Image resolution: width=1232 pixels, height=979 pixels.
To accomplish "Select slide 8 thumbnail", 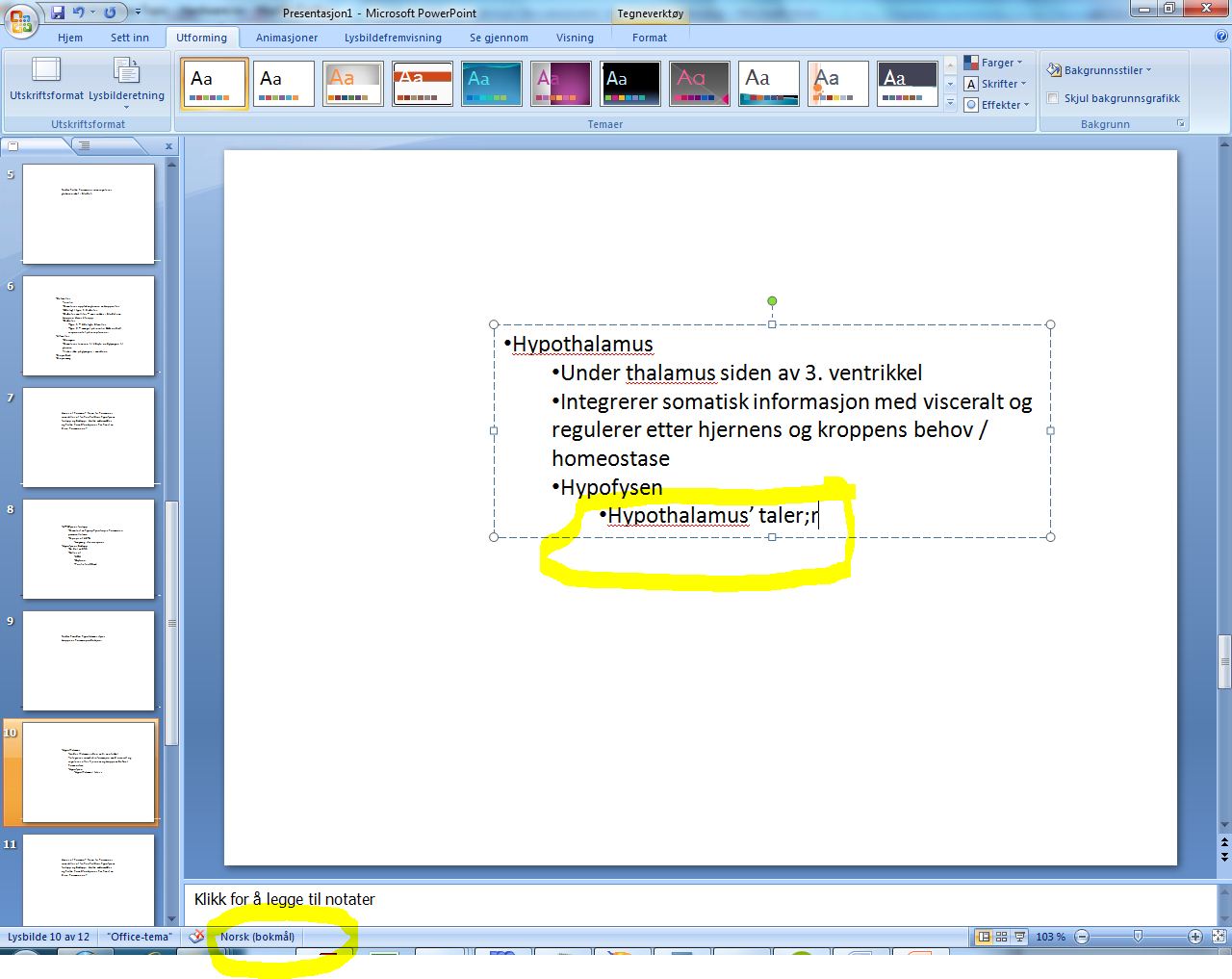I will tap(89, 549).
